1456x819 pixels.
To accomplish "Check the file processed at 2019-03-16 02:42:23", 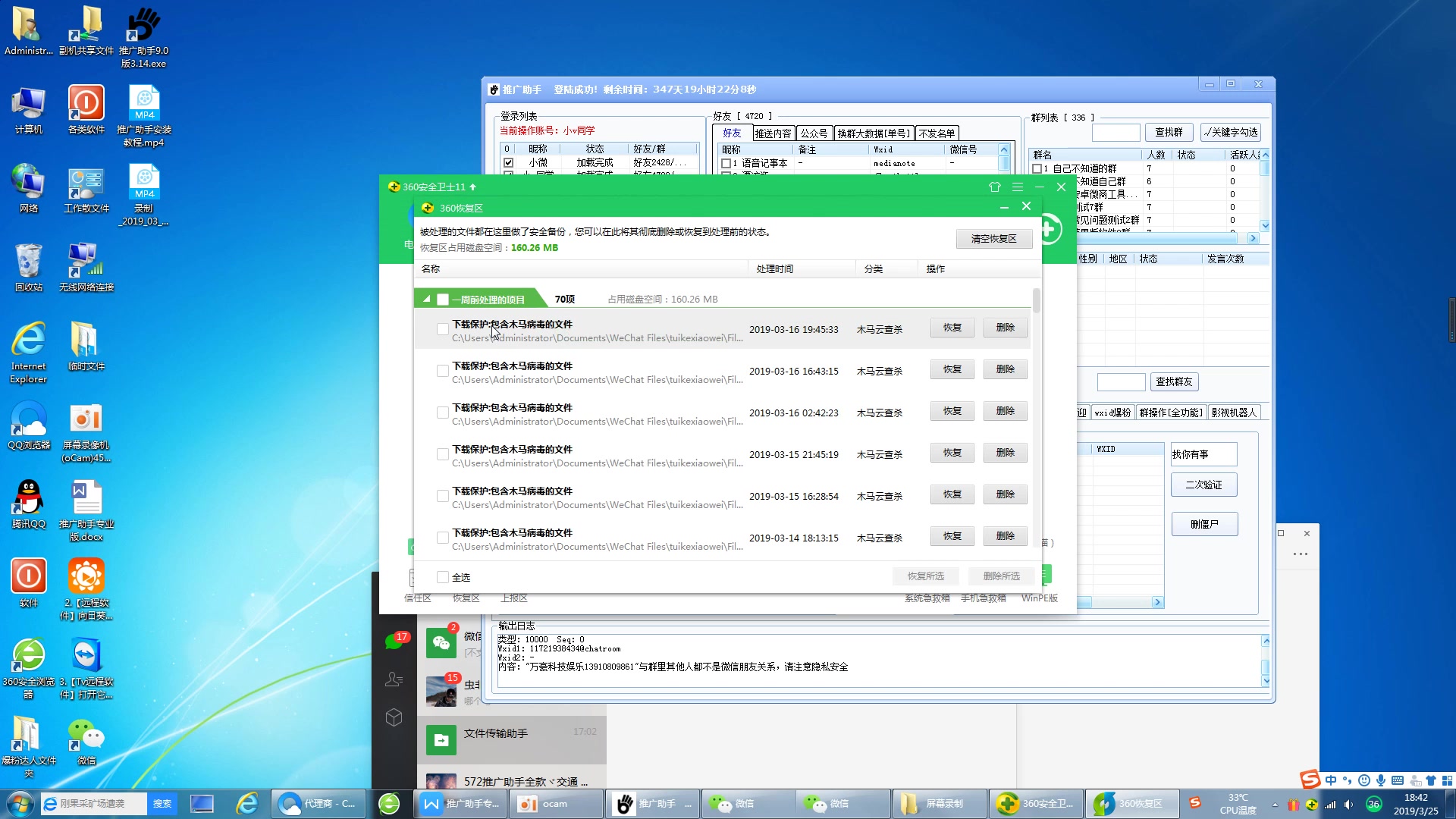I will pos(443,413).
